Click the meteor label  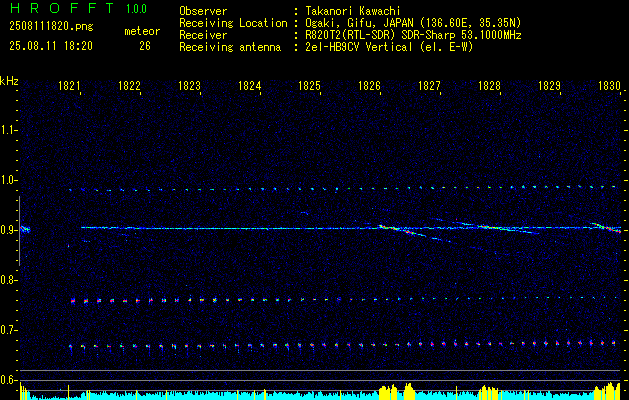[142, 31]
